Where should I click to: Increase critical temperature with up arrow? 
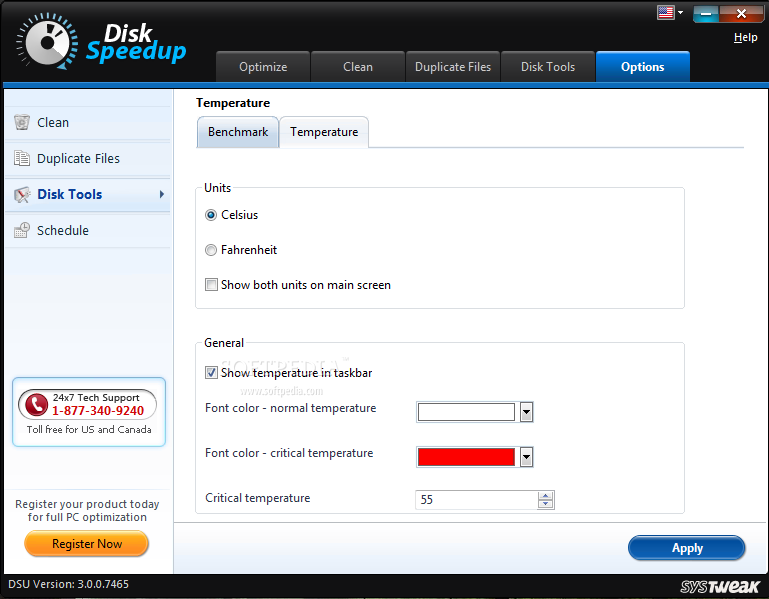click(545, 496)
